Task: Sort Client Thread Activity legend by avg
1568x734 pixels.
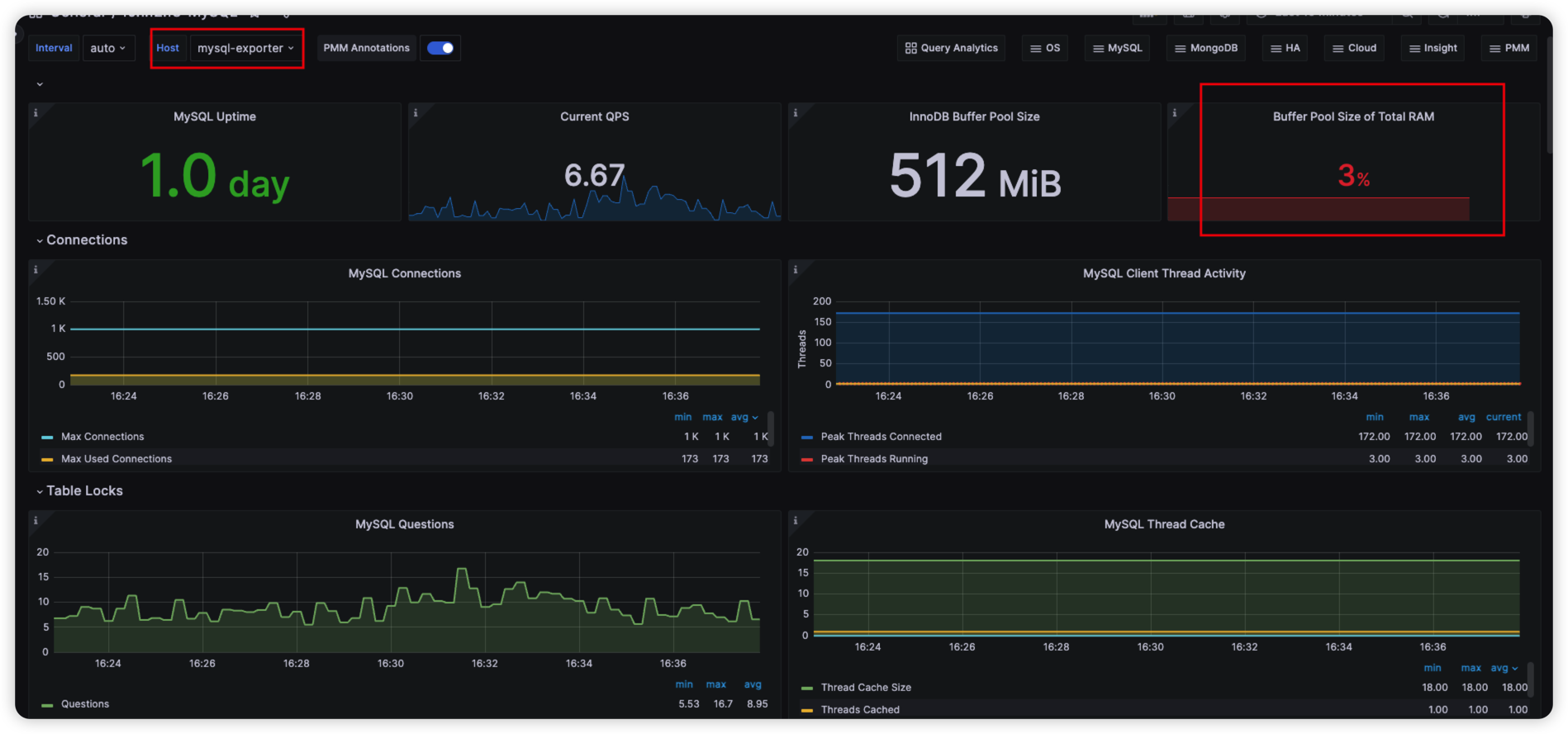Action: tap(1466, 417)
